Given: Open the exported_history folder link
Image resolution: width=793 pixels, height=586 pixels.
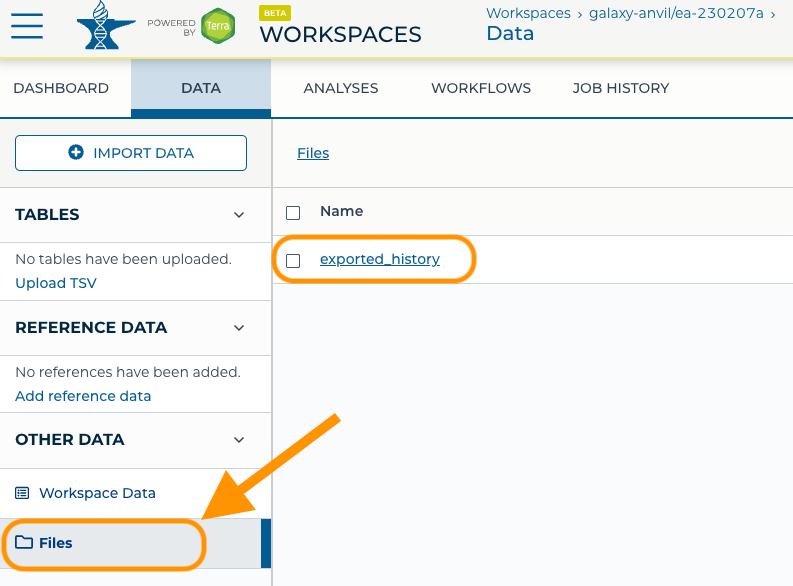Looking at the screenshot, I should tap(380, 259).
